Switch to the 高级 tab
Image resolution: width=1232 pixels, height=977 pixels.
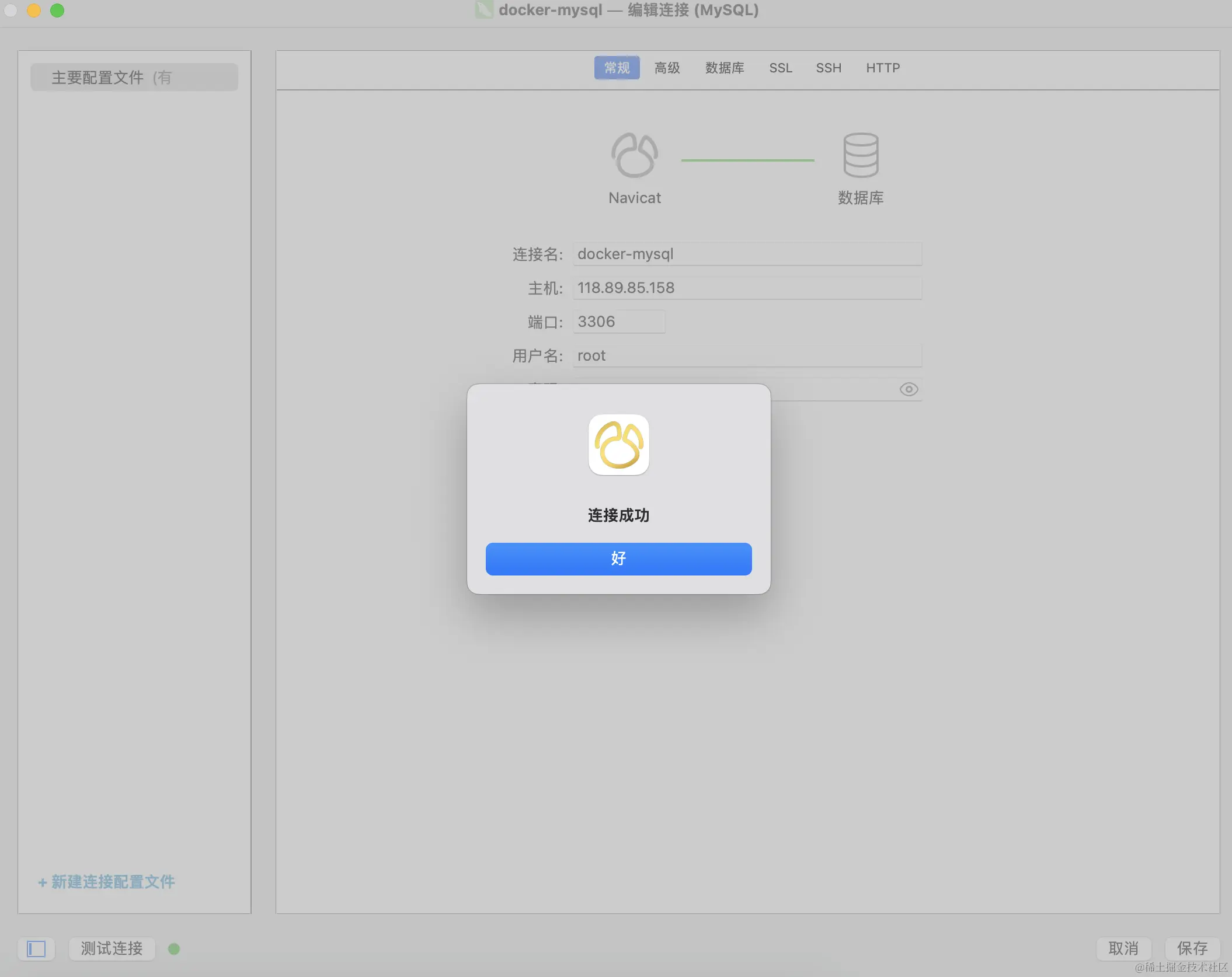coord(667,68)
